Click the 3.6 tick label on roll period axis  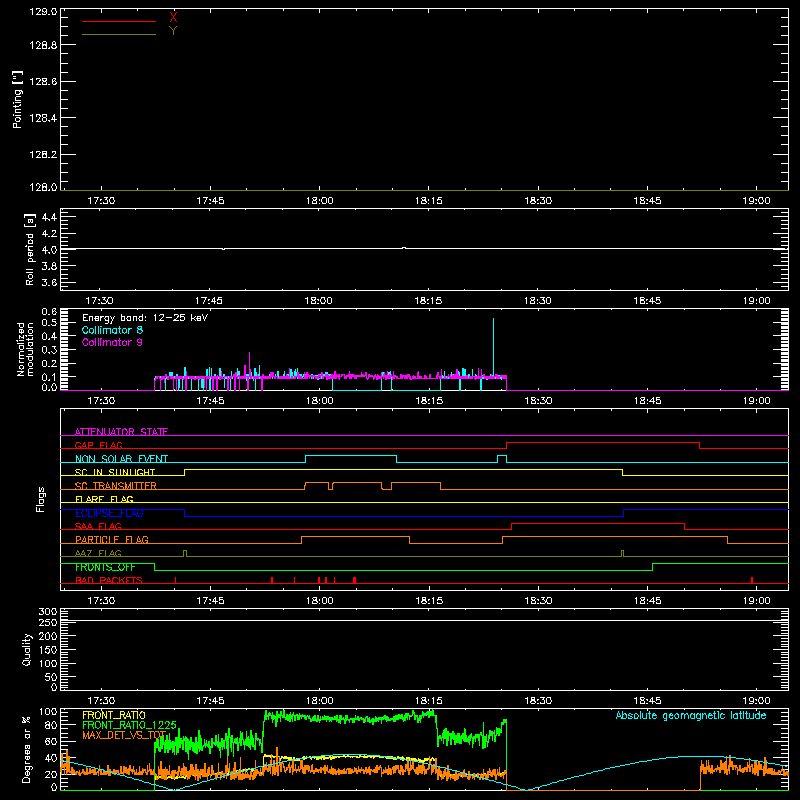point(49,282)
